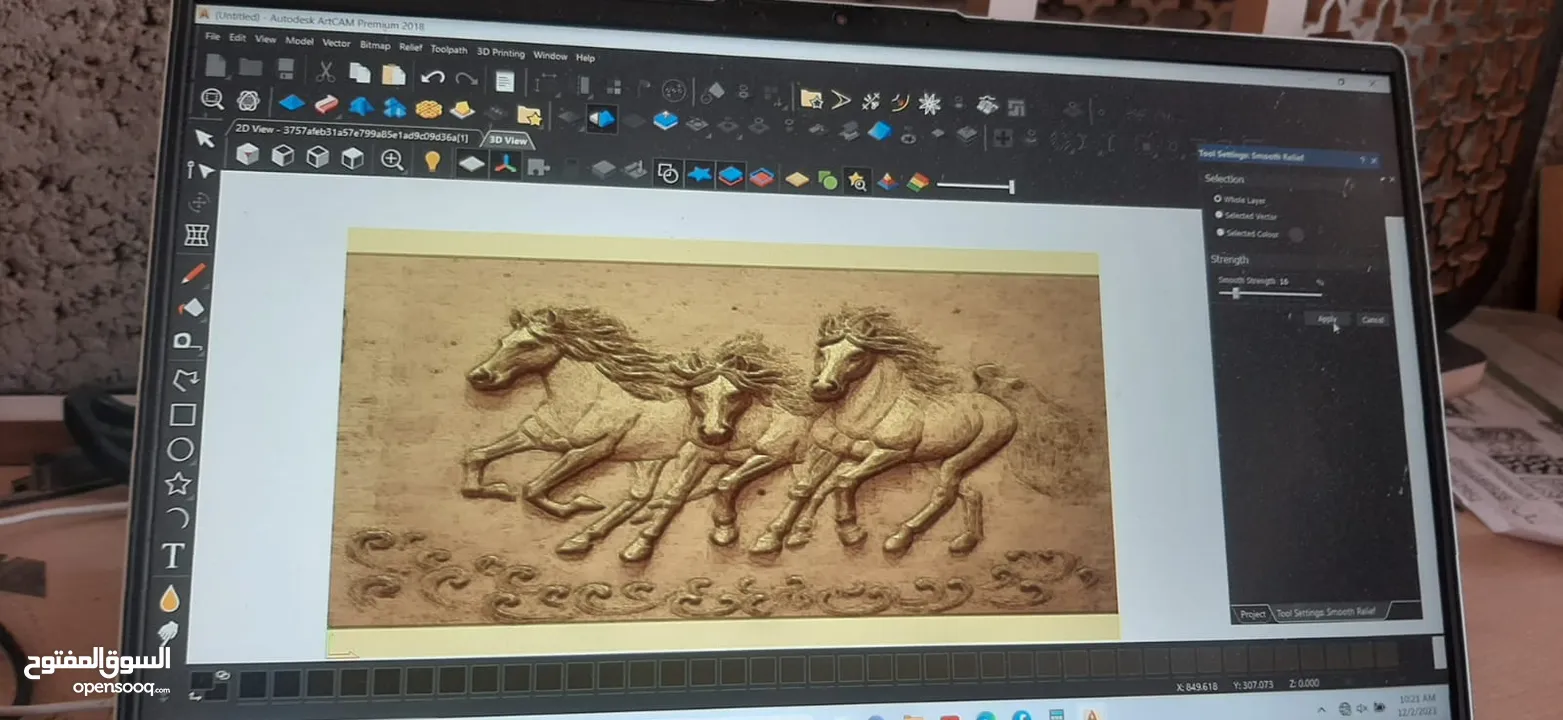The image size is (1563, 720).
Task: Save model using the floppy disk icon
Action: [286, 69]
